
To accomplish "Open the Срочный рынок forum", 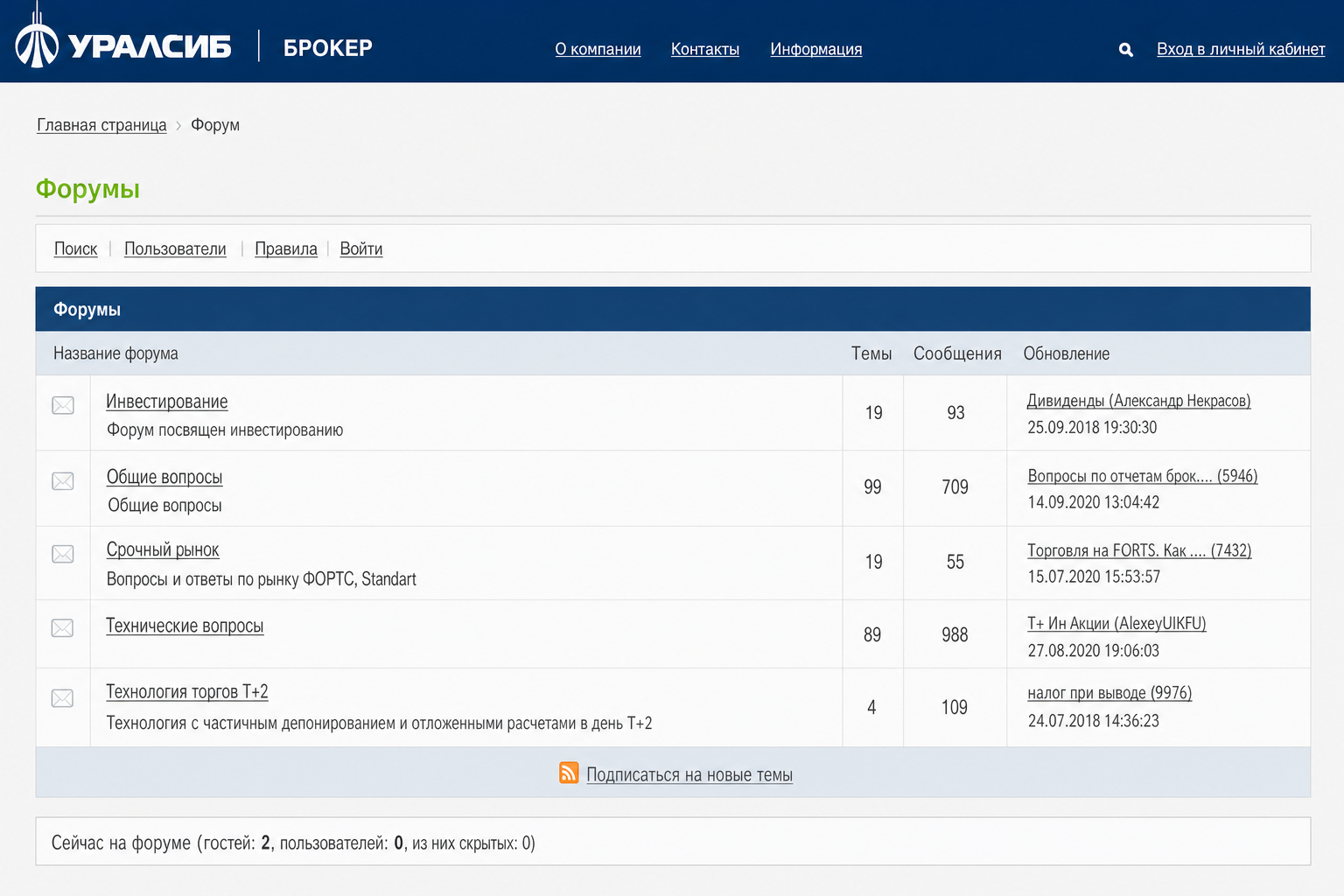I will (163, 549).
